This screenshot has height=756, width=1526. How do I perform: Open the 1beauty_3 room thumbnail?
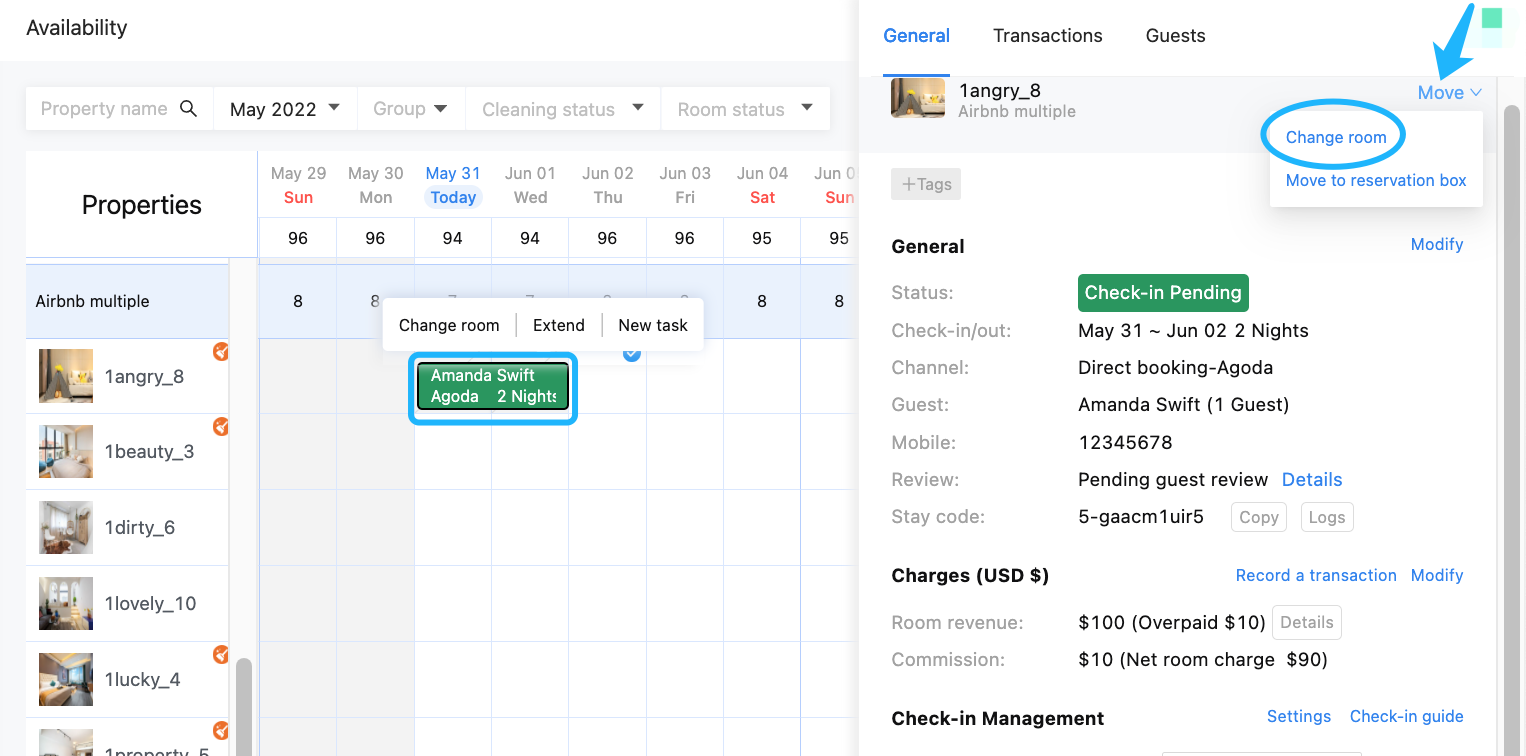click(66, 452)
